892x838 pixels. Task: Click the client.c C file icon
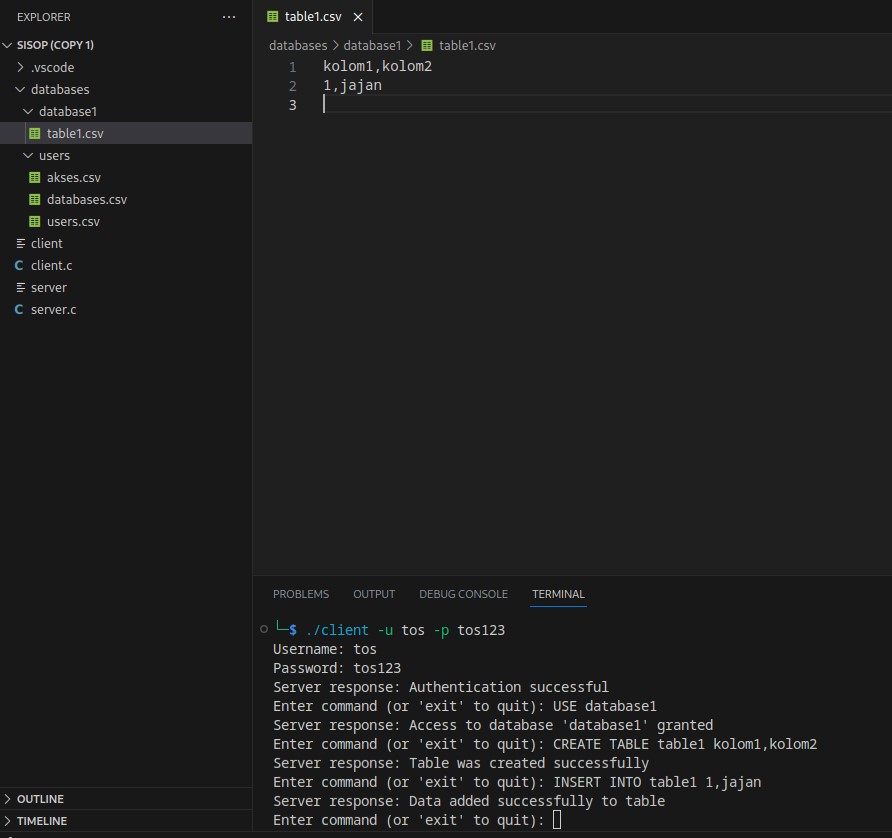click(19, 266)
